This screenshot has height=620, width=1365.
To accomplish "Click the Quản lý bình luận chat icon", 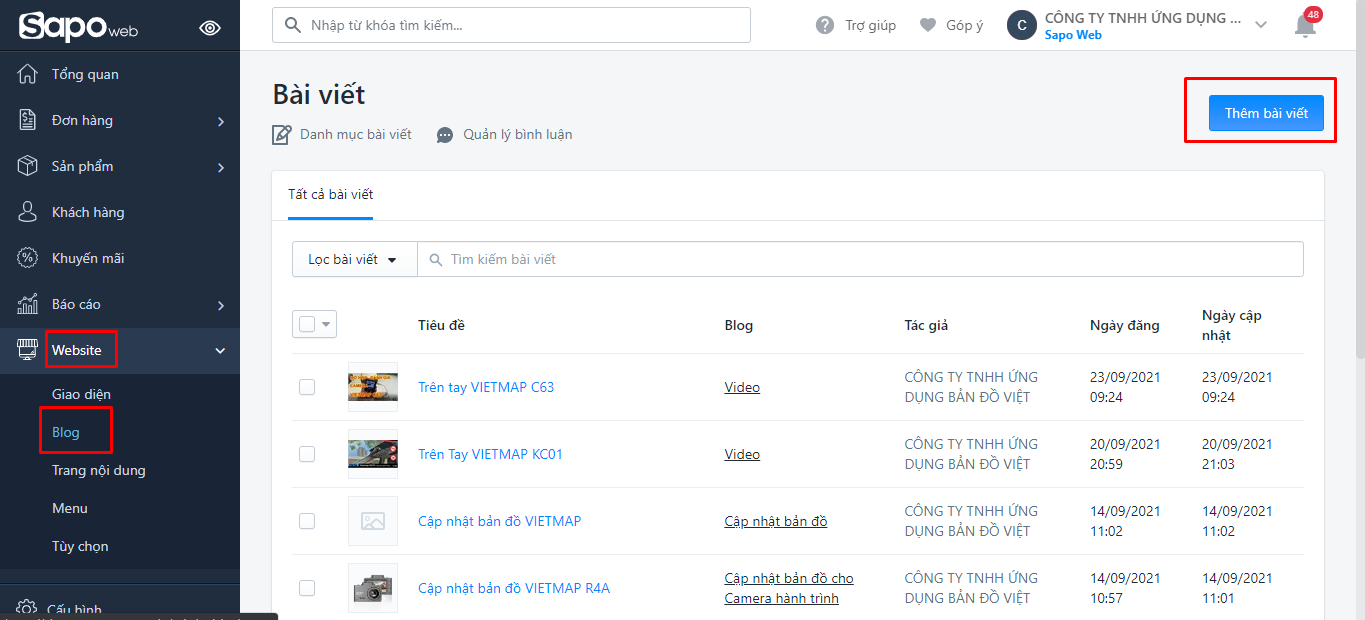I will tap(445, 135).
